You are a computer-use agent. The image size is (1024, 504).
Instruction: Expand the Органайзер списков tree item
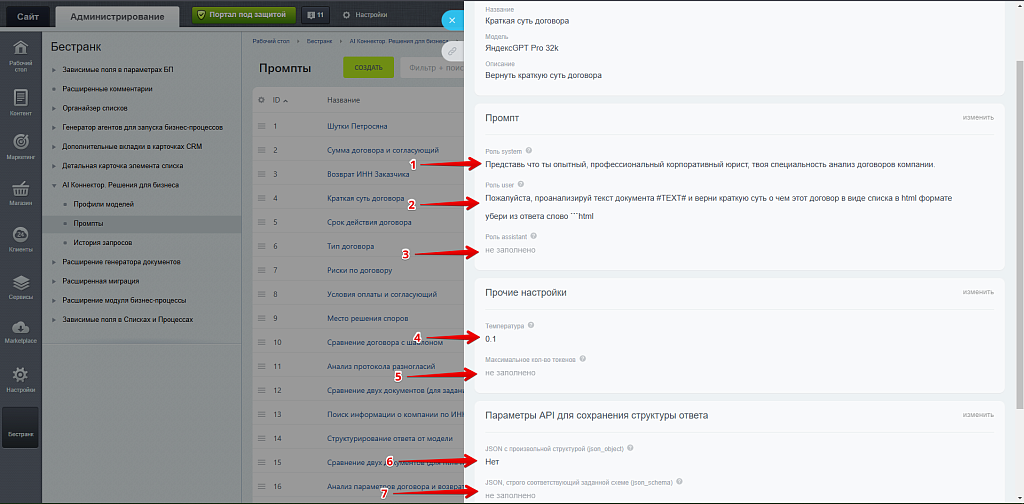pyautogui.click(x=54, y=108)
